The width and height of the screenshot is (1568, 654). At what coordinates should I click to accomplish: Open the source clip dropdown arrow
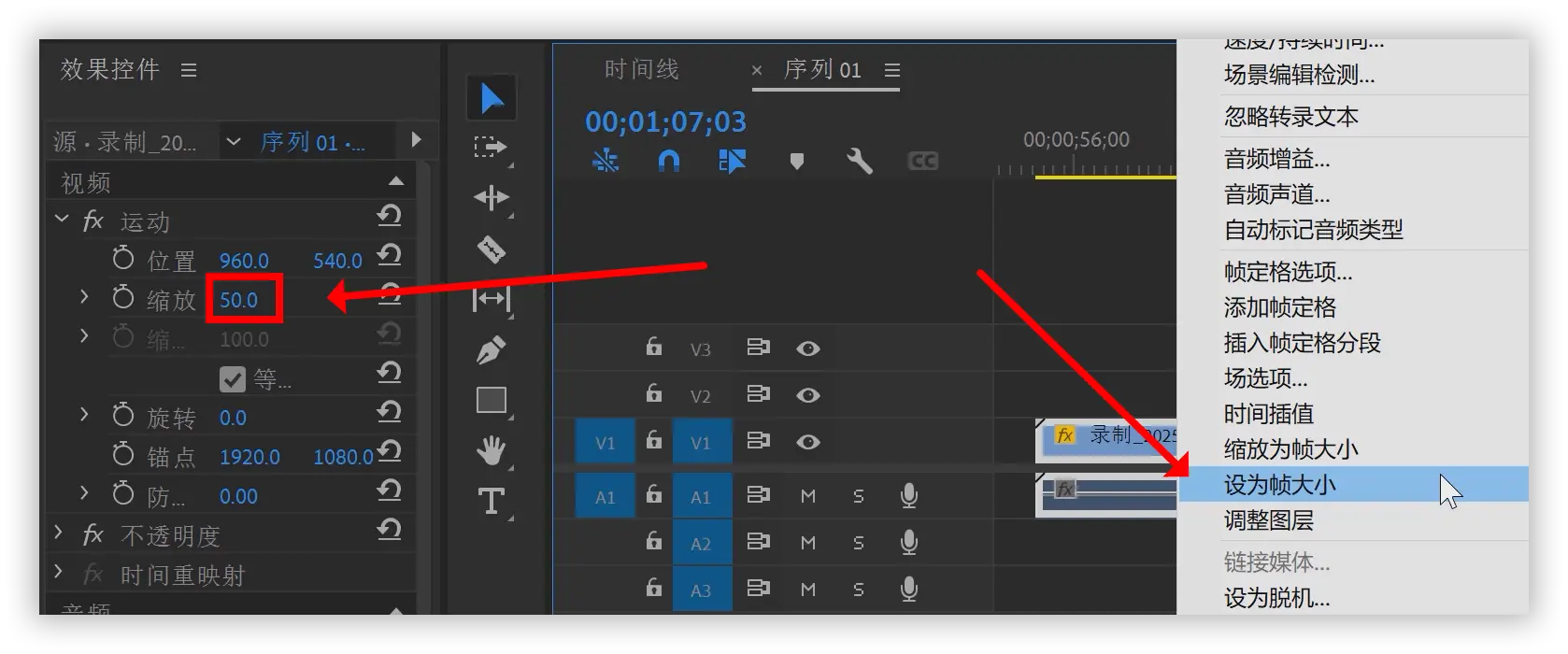pos(234,142)
